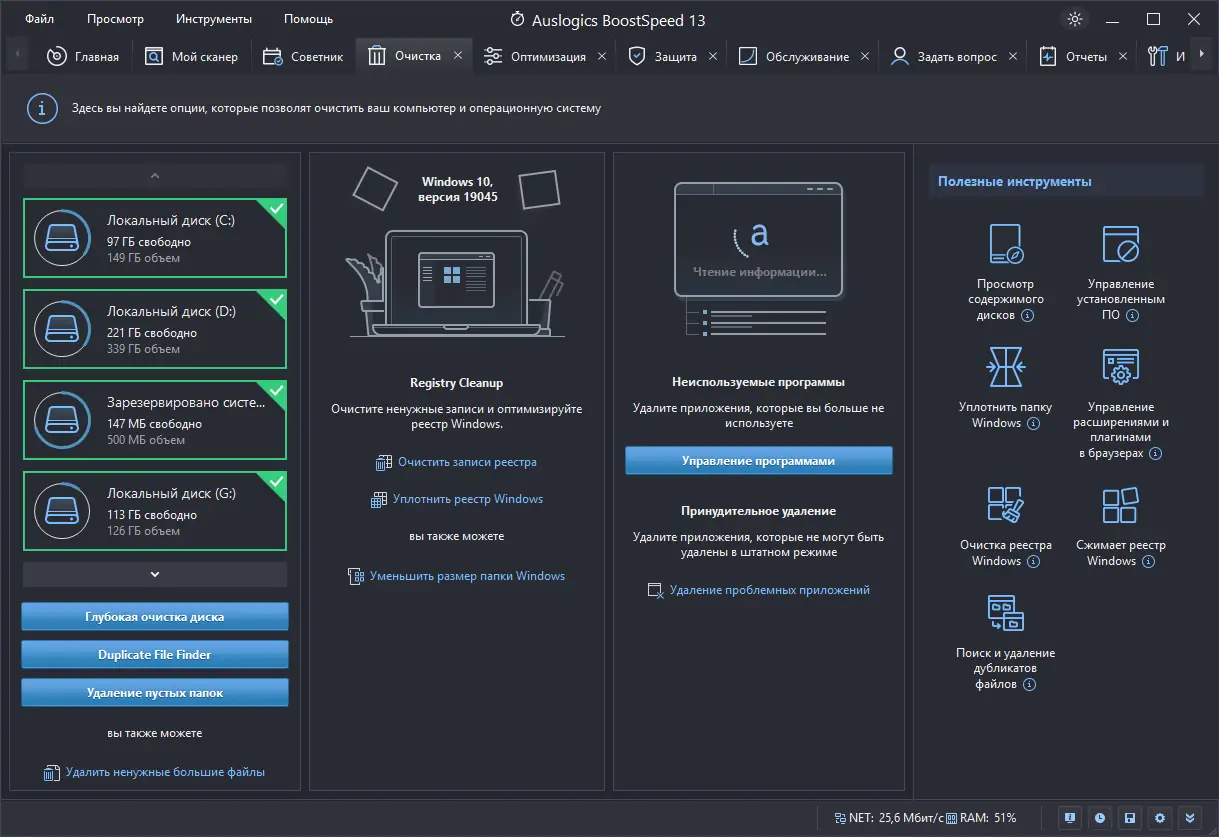Screen dimensions: 1219x837
Task: Click the system info monitor icon in status bar
Action: 1070,817
